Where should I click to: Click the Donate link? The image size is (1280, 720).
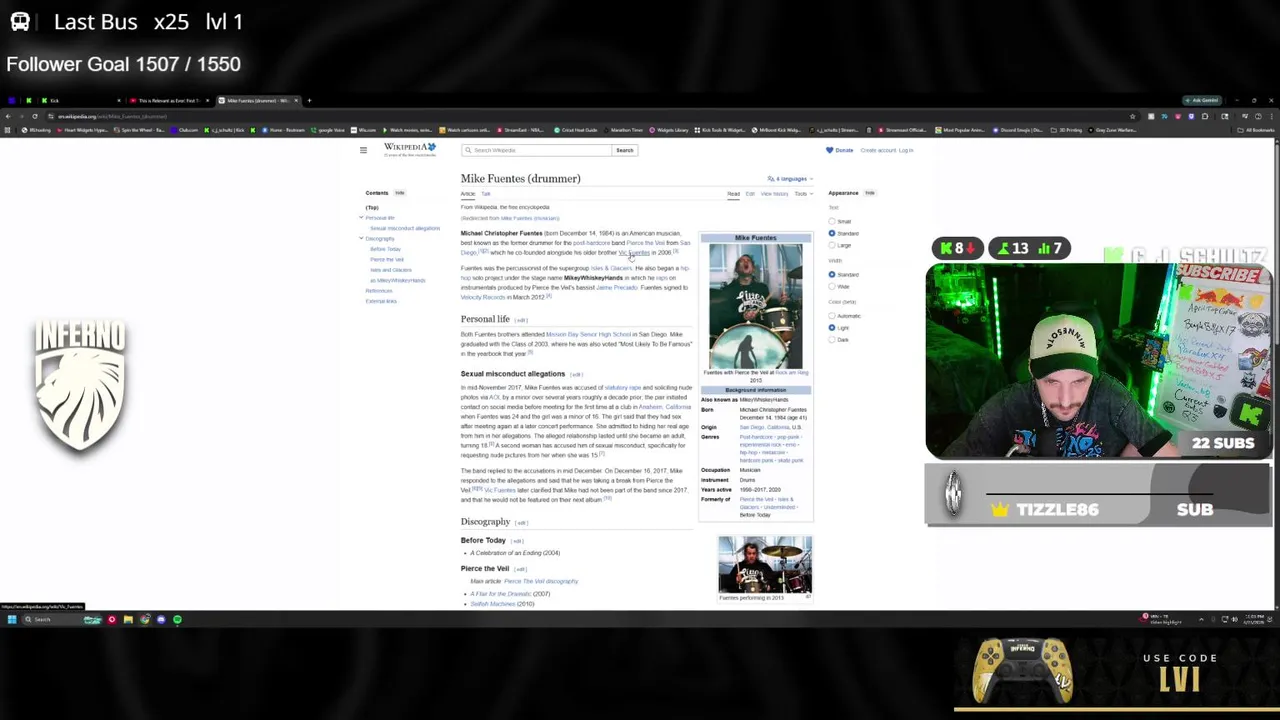[x=844, y=150]
